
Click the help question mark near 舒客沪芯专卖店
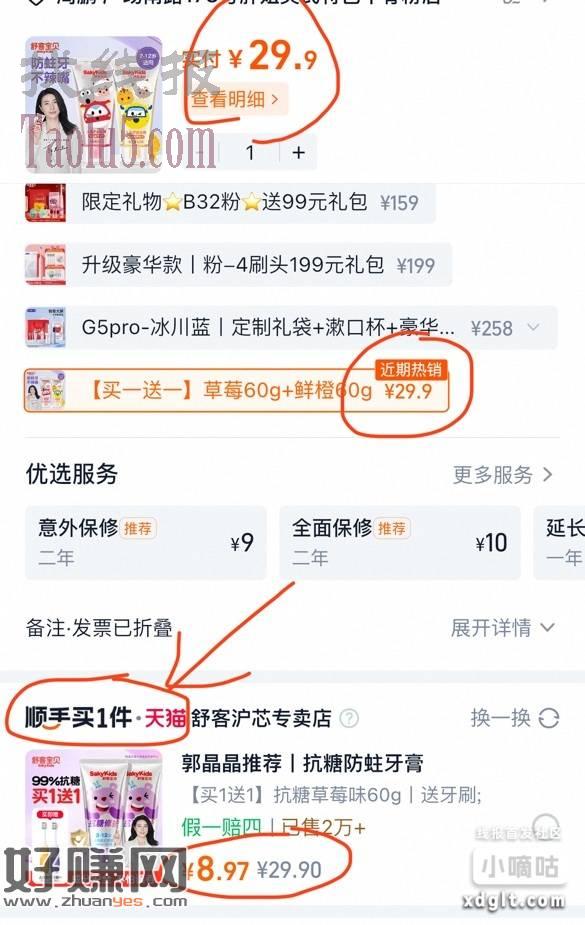[349, 718]
